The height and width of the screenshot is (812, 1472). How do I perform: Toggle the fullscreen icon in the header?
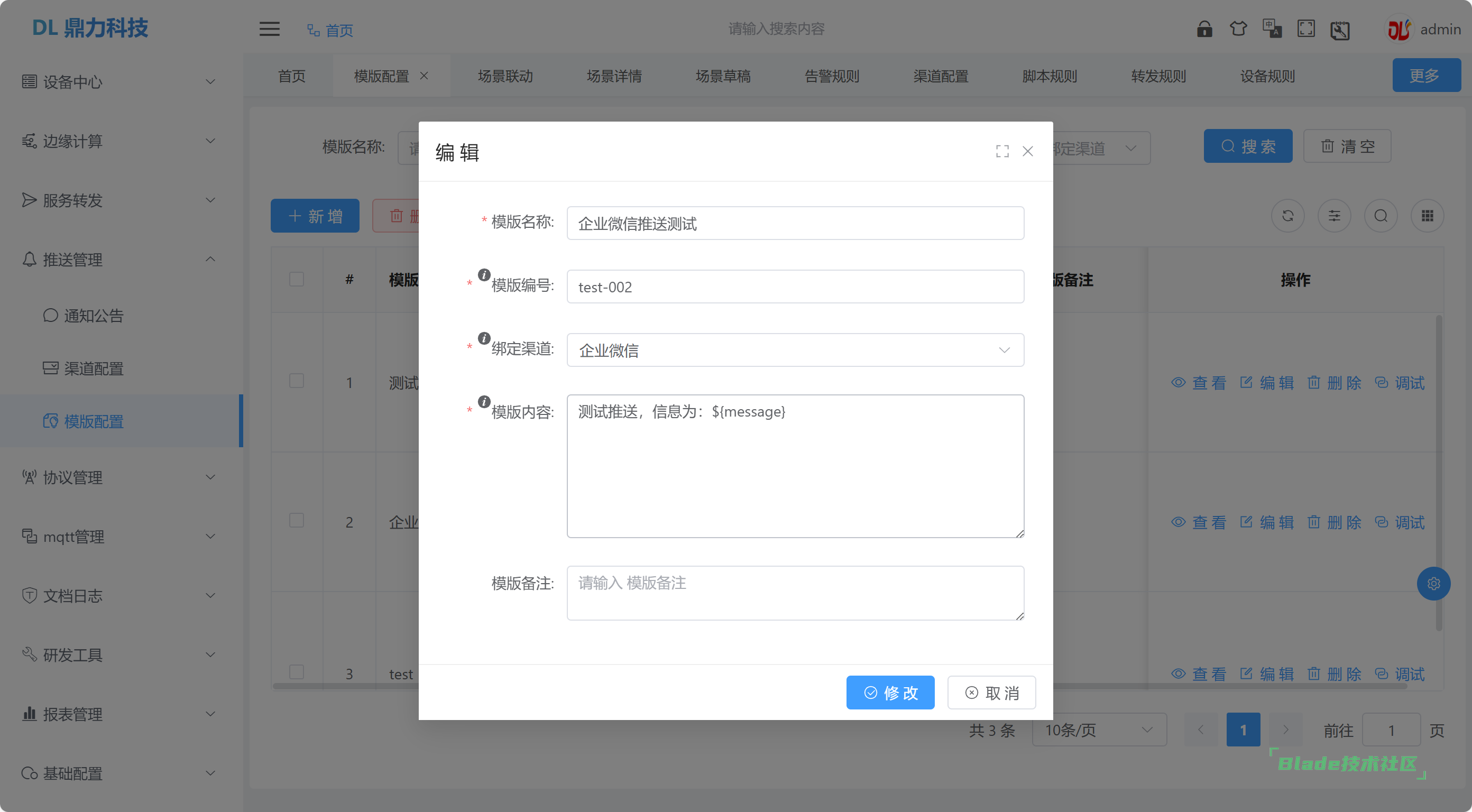(x=1306, y=29)
